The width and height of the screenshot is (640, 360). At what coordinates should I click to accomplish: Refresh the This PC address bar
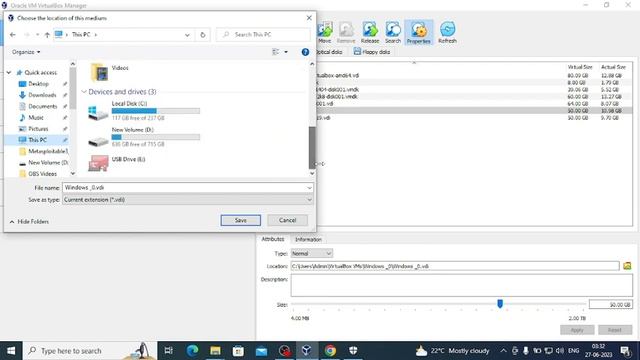tap(202, 35)
